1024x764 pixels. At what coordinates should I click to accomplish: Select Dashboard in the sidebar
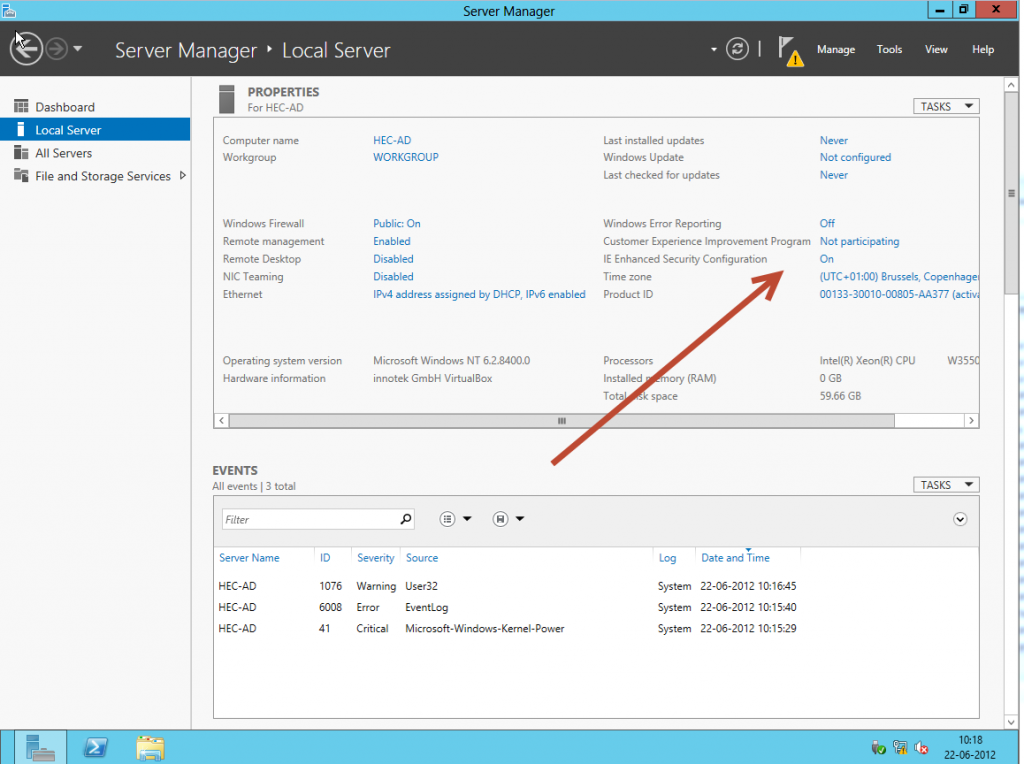(x=63, y=106)
